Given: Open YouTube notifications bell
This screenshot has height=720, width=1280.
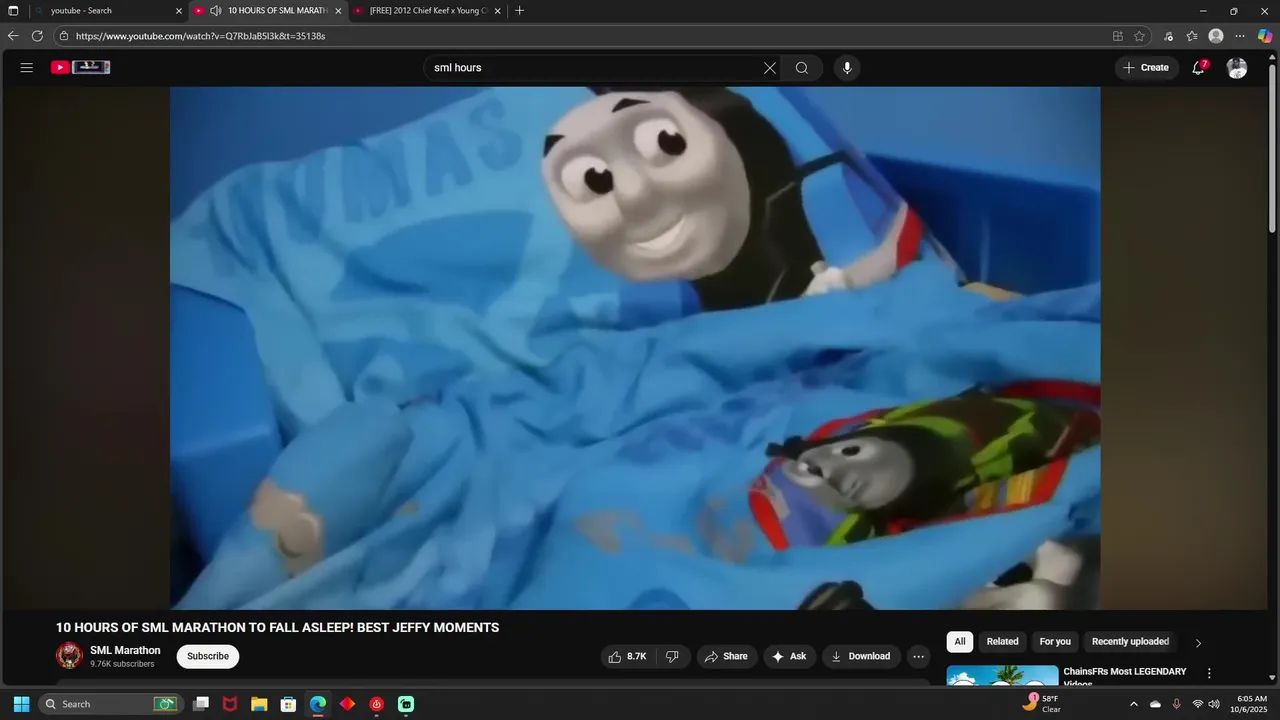Looking at the screenshot, I should (1199, 68).
